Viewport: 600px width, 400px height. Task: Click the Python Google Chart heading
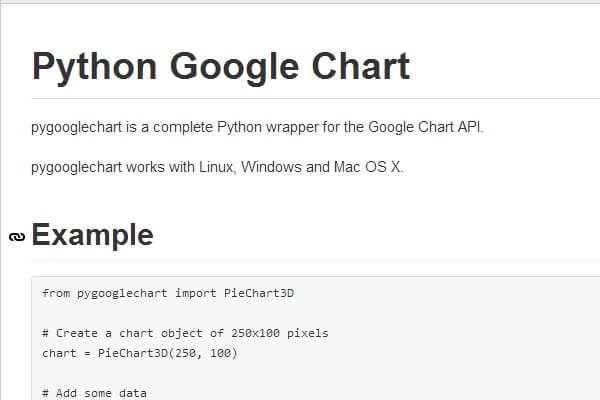[x=221, y=66]
